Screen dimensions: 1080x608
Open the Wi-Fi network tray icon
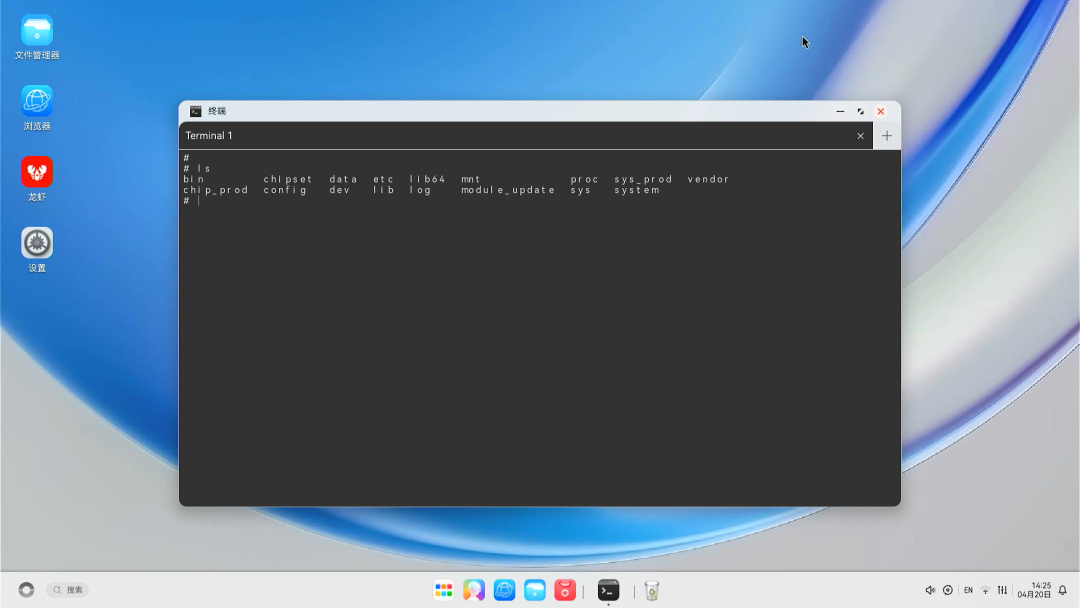pos(985,590)
